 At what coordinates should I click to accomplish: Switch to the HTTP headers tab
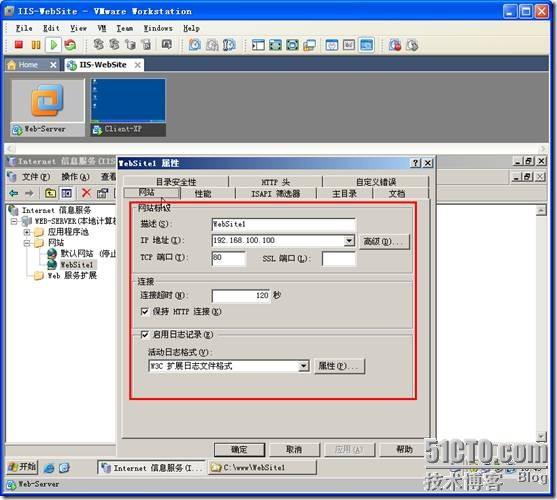(275, 182)
